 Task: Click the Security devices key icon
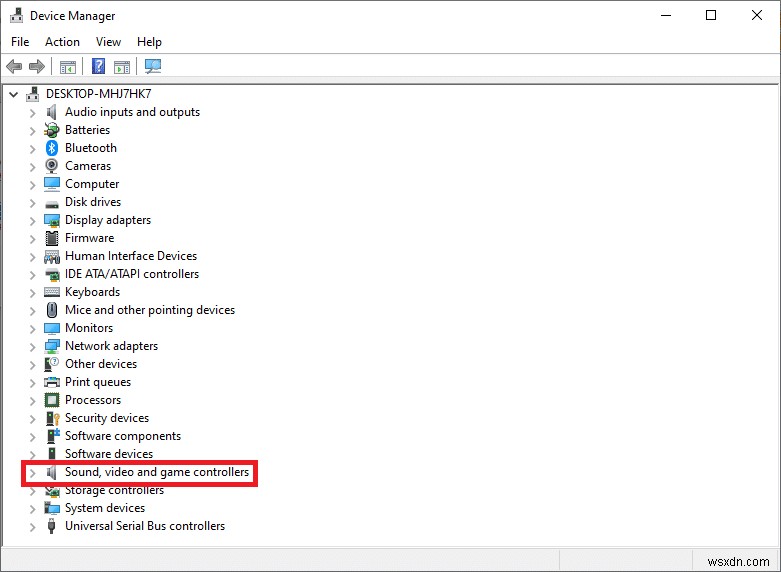pyautogui.click(x=52, y=418)
